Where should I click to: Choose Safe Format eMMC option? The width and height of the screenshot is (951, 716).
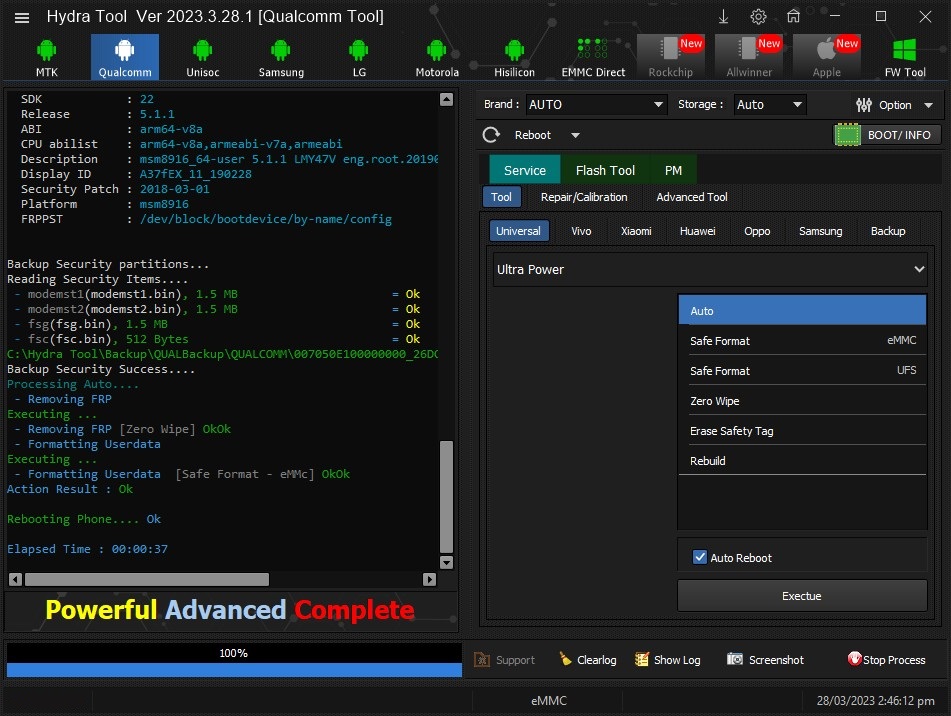[x=802, y=341]
